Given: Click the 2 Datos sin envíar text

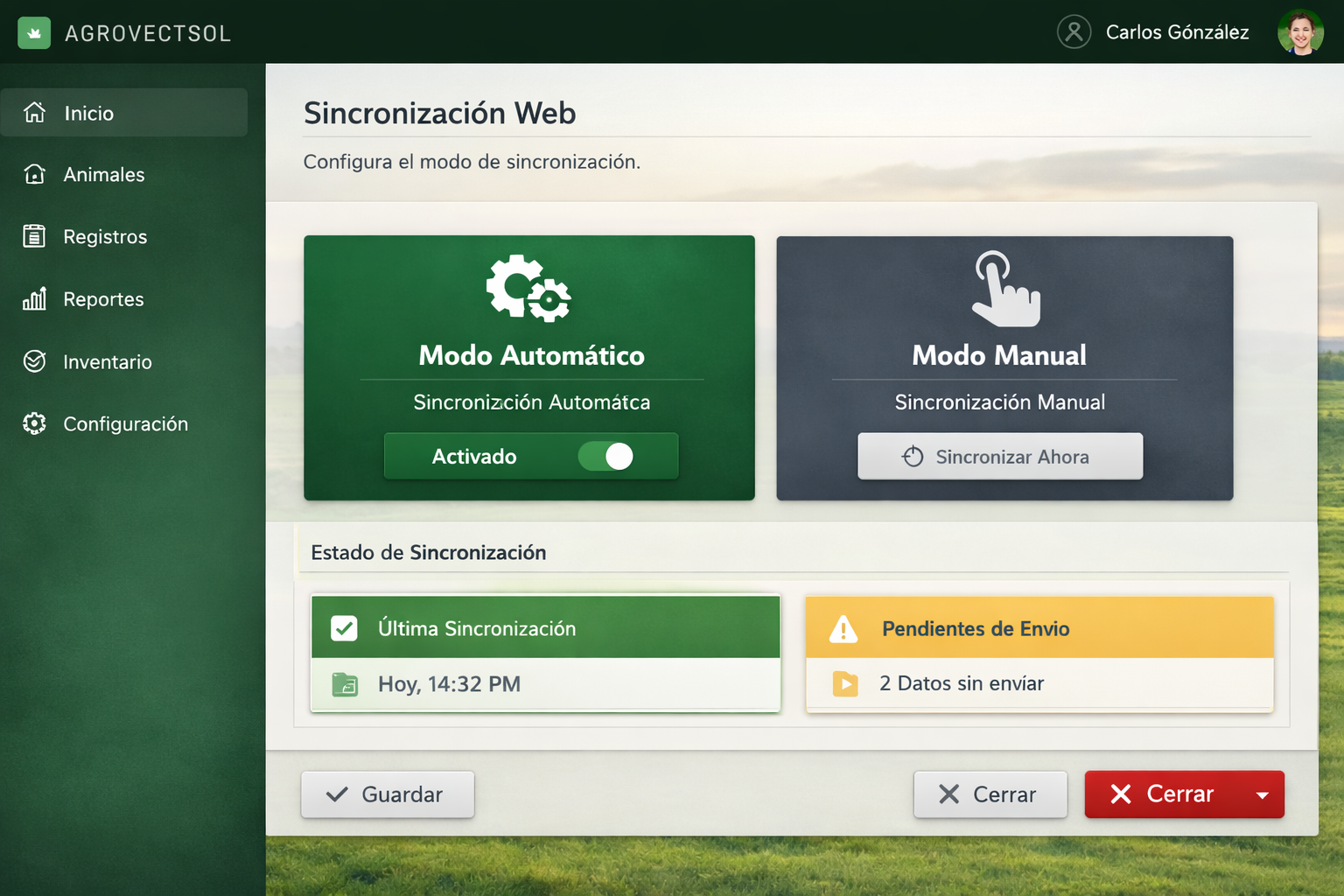Looking at the screenshot, I should (x=962, y=683).
